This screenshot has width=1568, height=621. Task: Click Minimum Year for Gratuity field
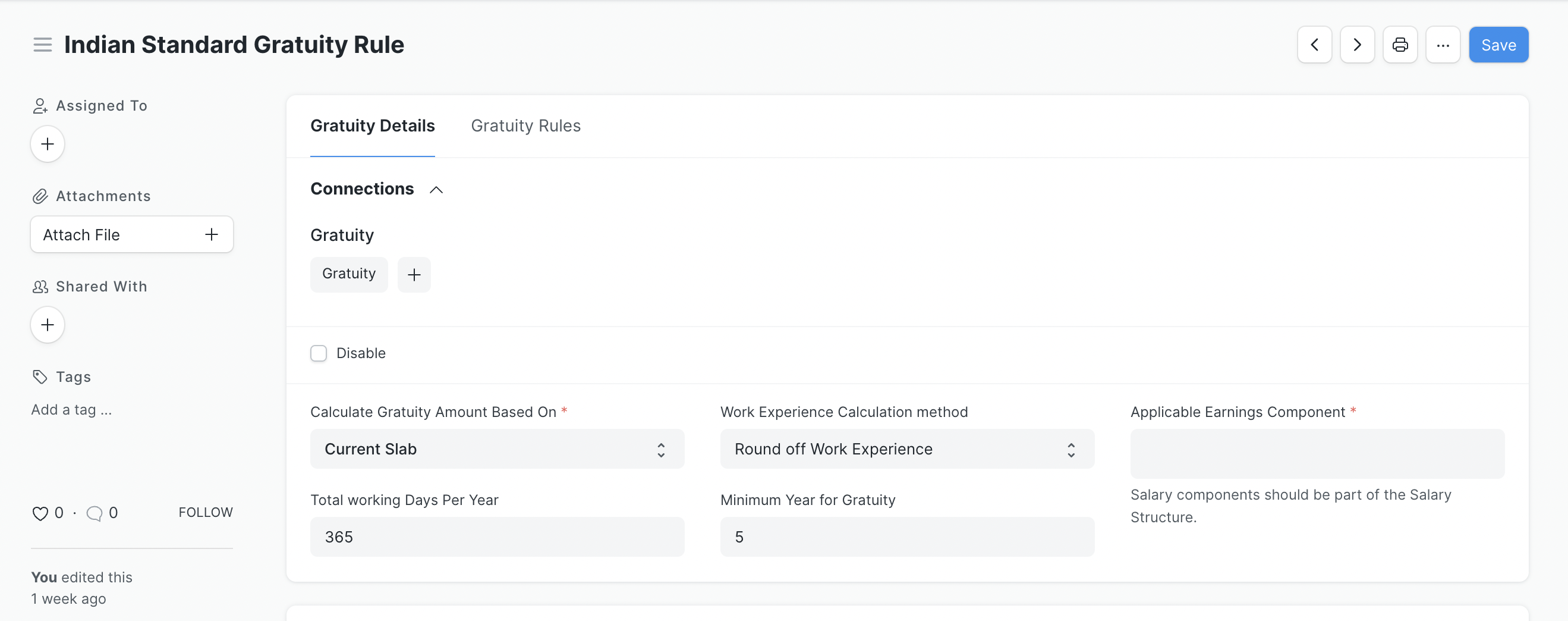(907, 537)
